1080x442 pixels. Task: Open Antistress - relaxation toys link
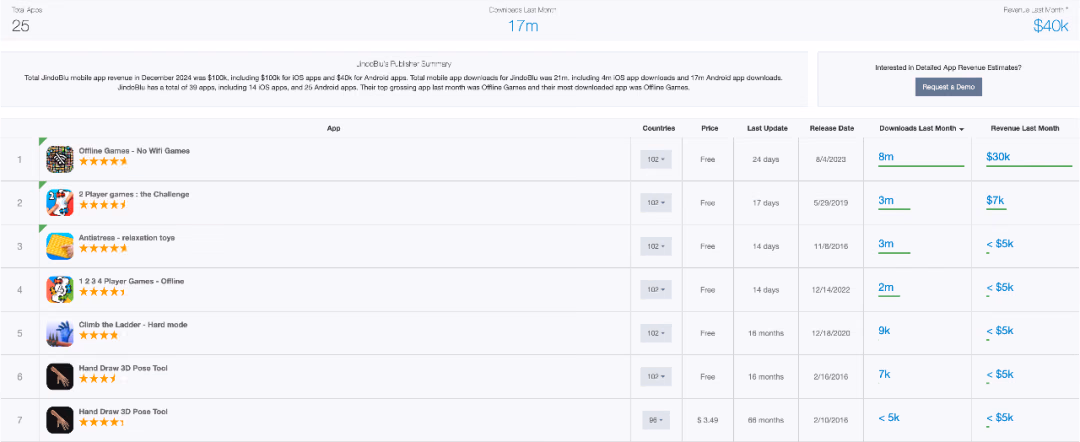(127, 238)
